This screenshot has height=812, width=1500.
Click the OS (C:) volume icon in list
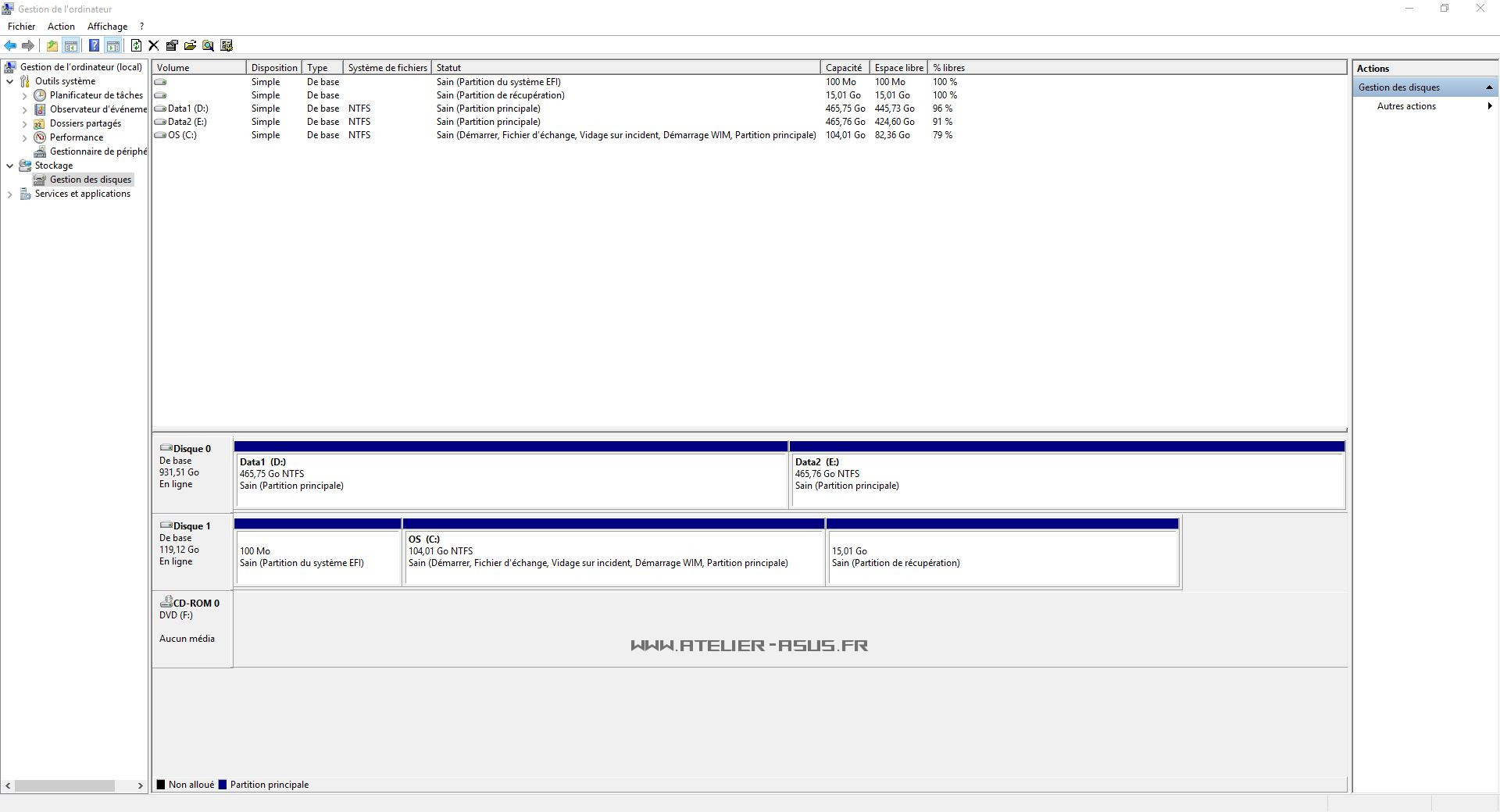pos(161,135)
